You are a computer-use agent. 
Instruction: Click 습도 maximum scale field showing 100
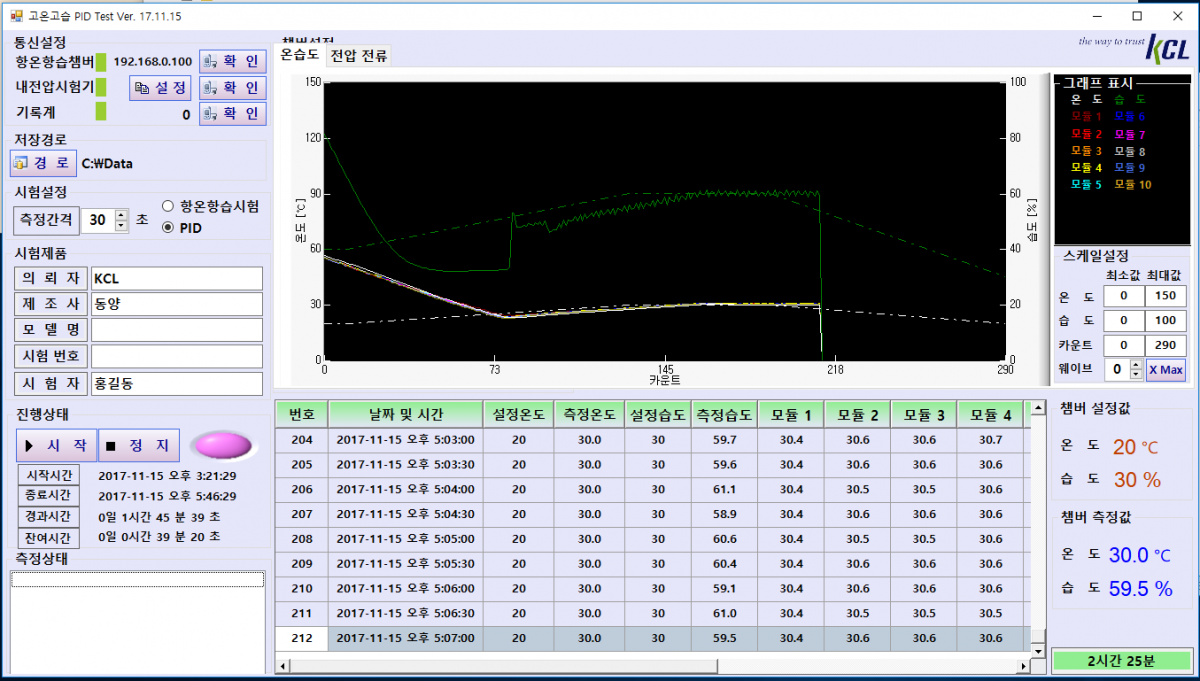1166,321
